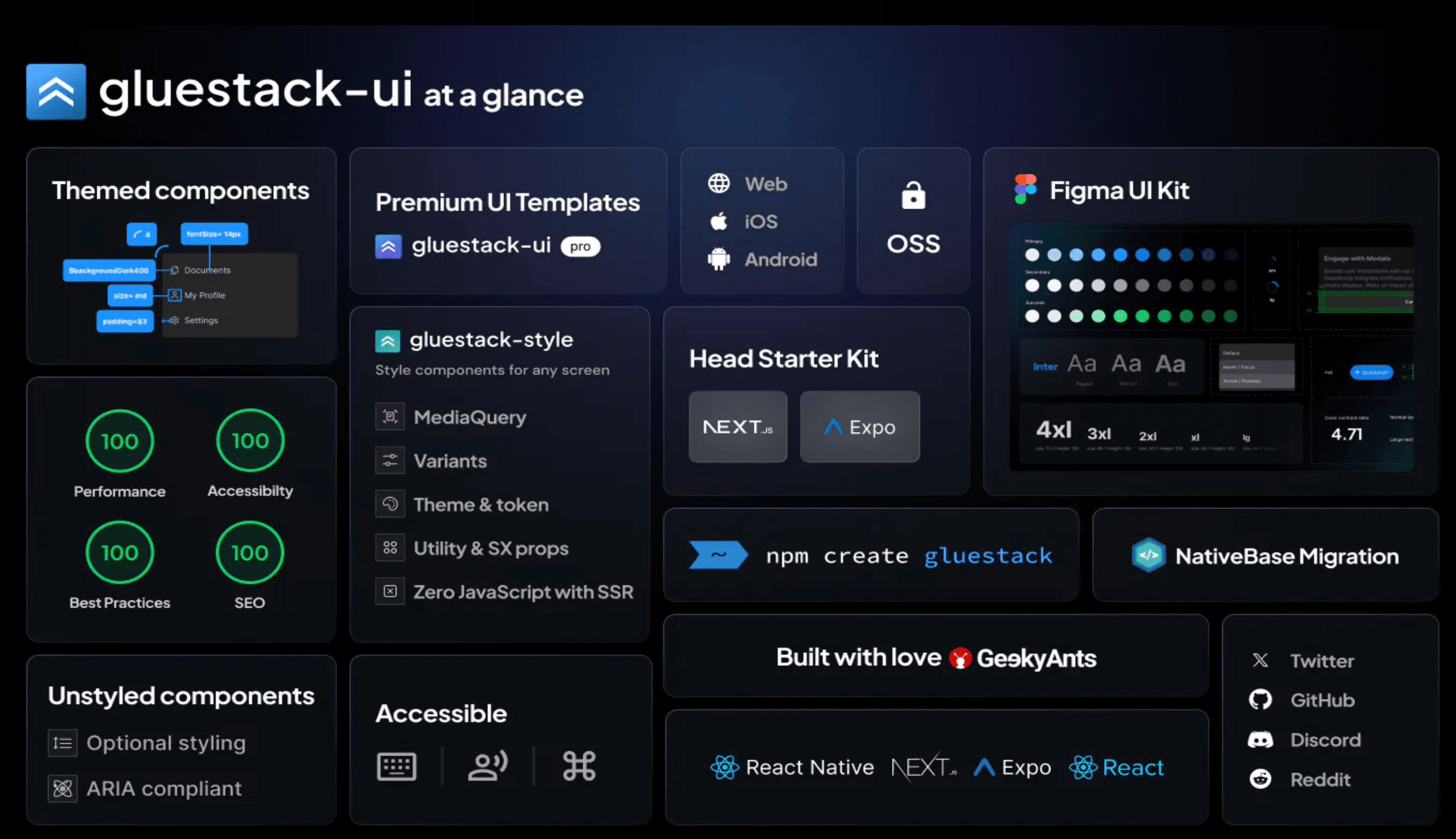
Task: Select Settings in themed components menu
Action: pos(201,320)
